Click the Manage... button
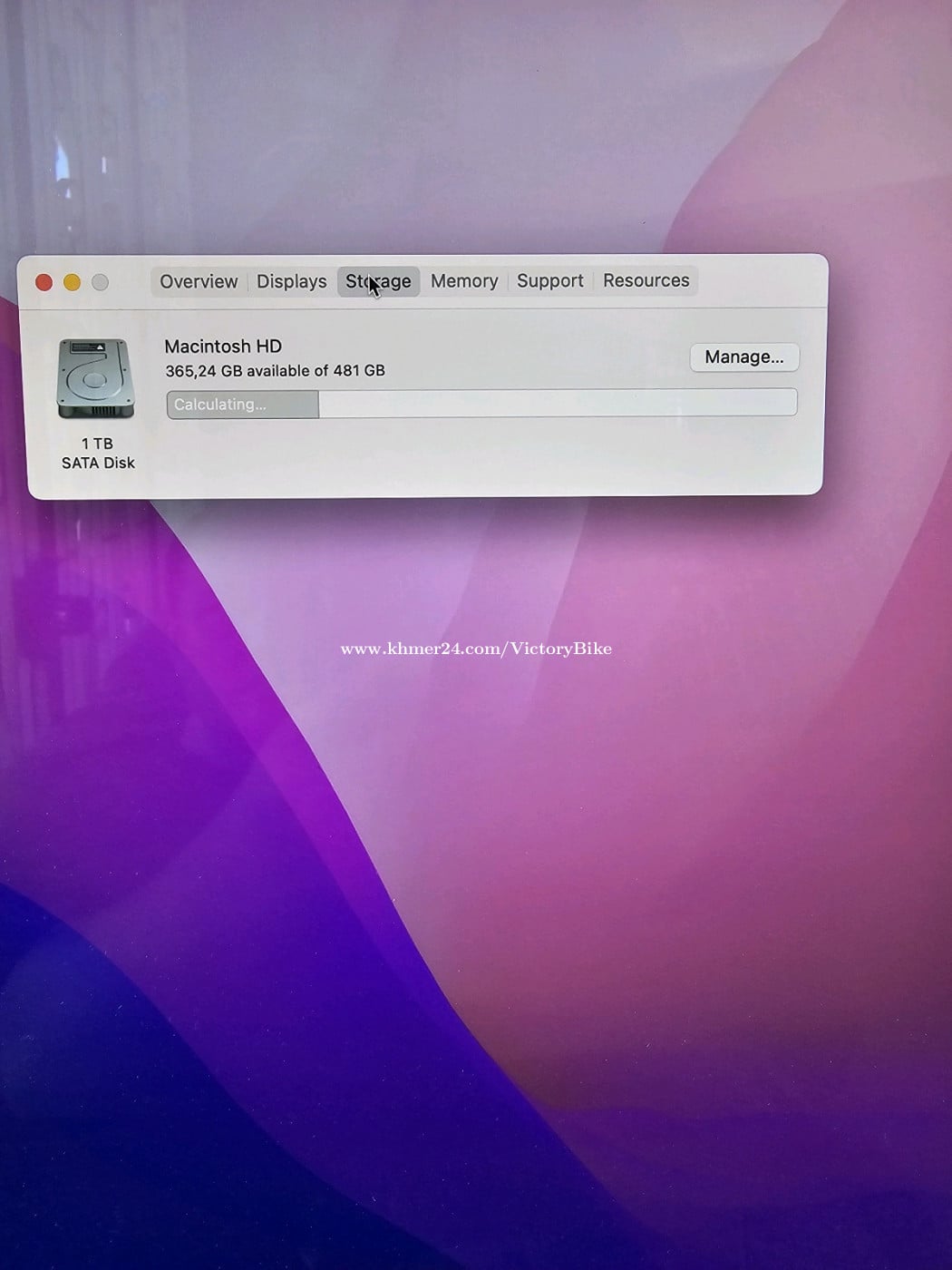The image size is (952, 1270). [x=743, y=357]
